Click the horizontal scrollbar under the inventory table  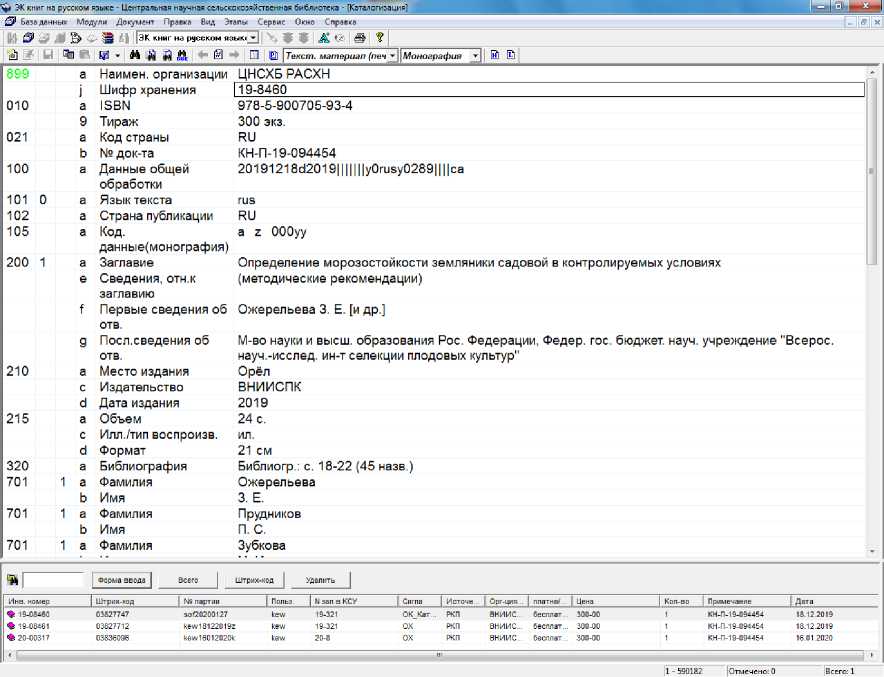437,654
